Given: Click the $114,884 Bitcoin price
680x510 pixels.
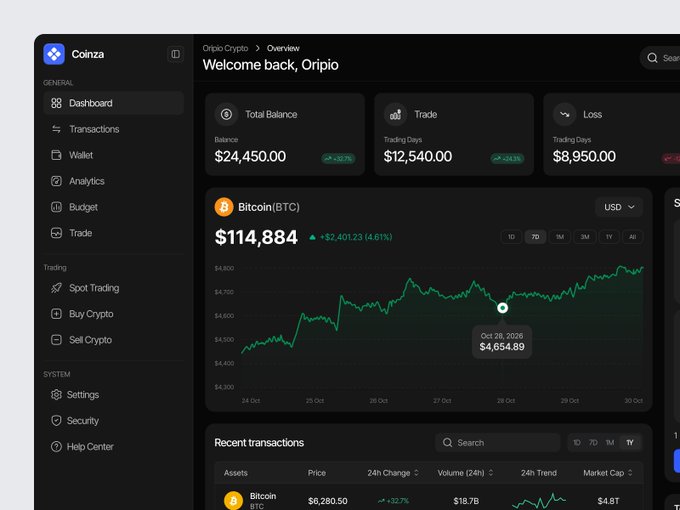Looking at the screenshot, I should tap(256, 237).
